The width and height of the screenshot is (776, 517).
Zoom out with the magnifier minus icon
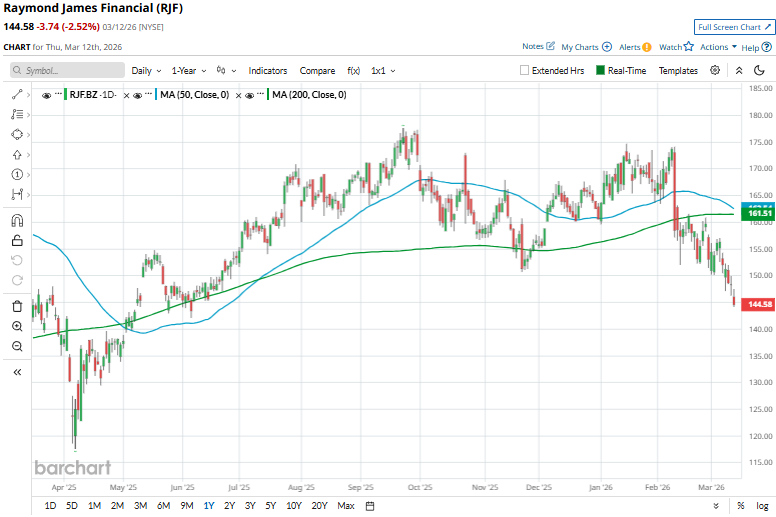[x=17, y=346]
